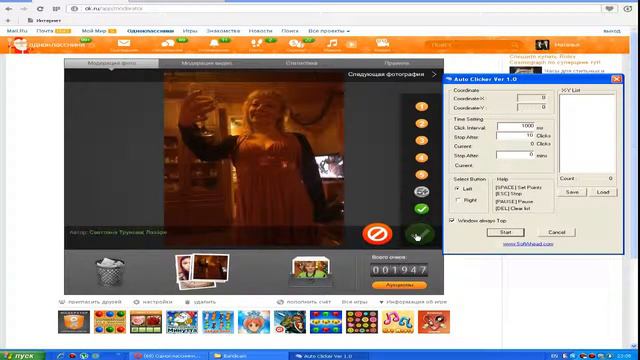Viewport: 640px width, 360px height.
Task: Open the anime girl game thumbnail
Action: pos(254,322)
